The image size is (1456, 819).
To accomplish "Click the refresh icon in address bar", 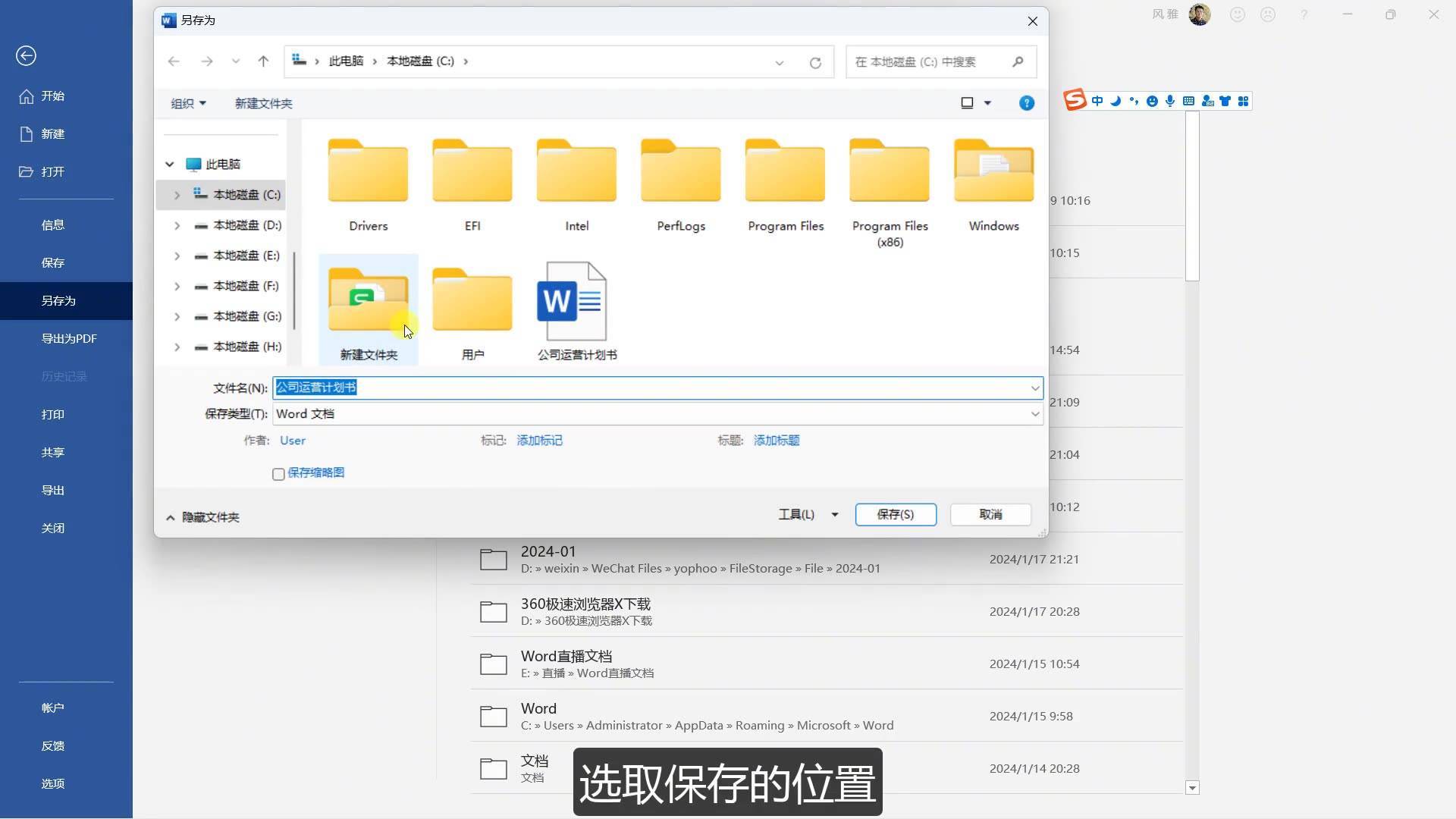I will [815, 62].
